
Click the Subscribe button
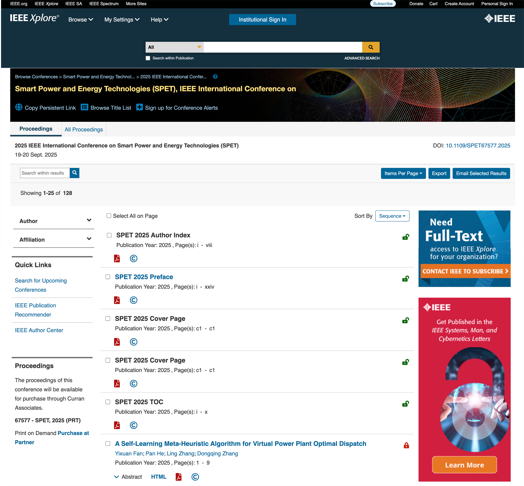click(383, 4)
